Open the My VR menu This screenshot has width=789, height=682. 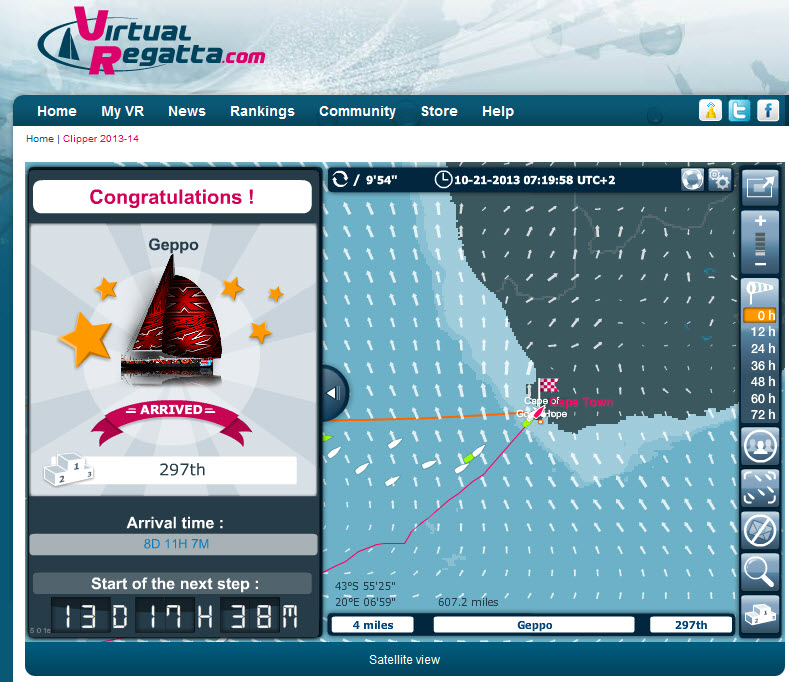(122, 111)
